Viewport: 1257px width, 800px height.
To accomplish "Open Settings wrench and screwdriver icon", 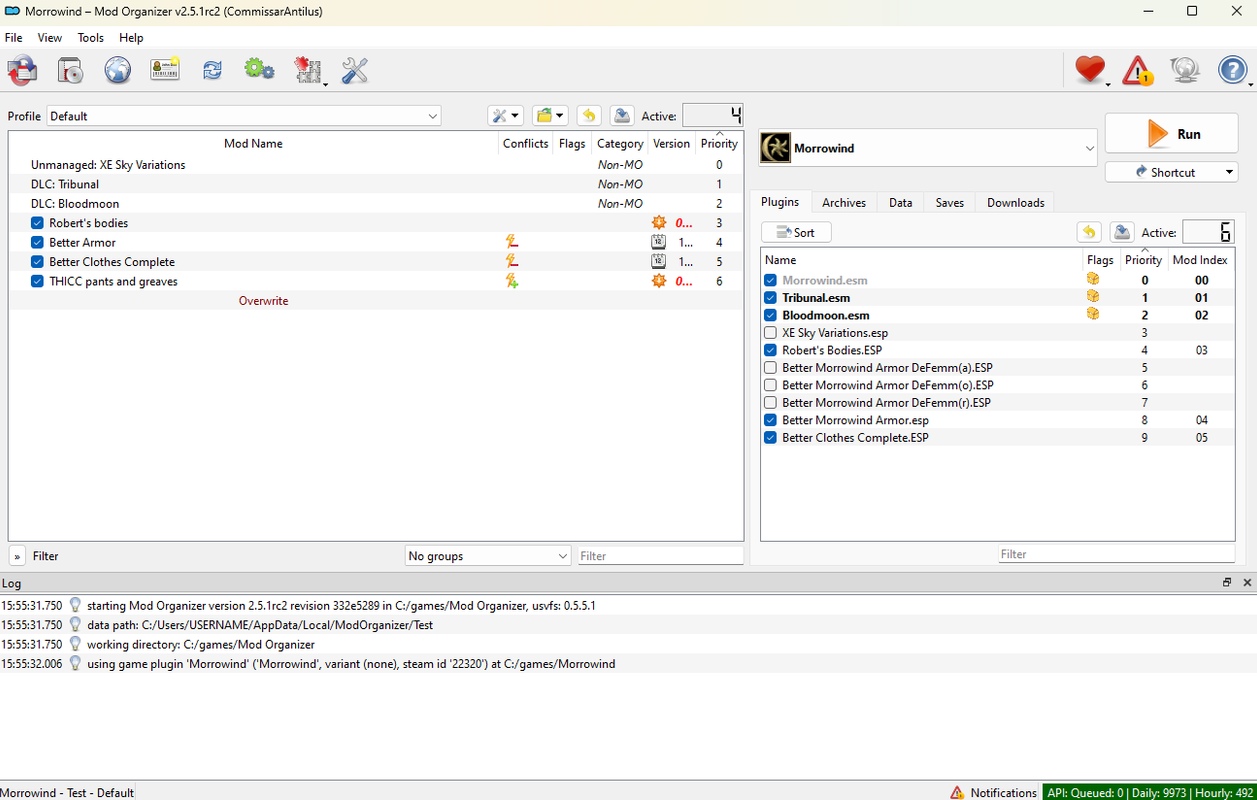I will pos(355,70).
